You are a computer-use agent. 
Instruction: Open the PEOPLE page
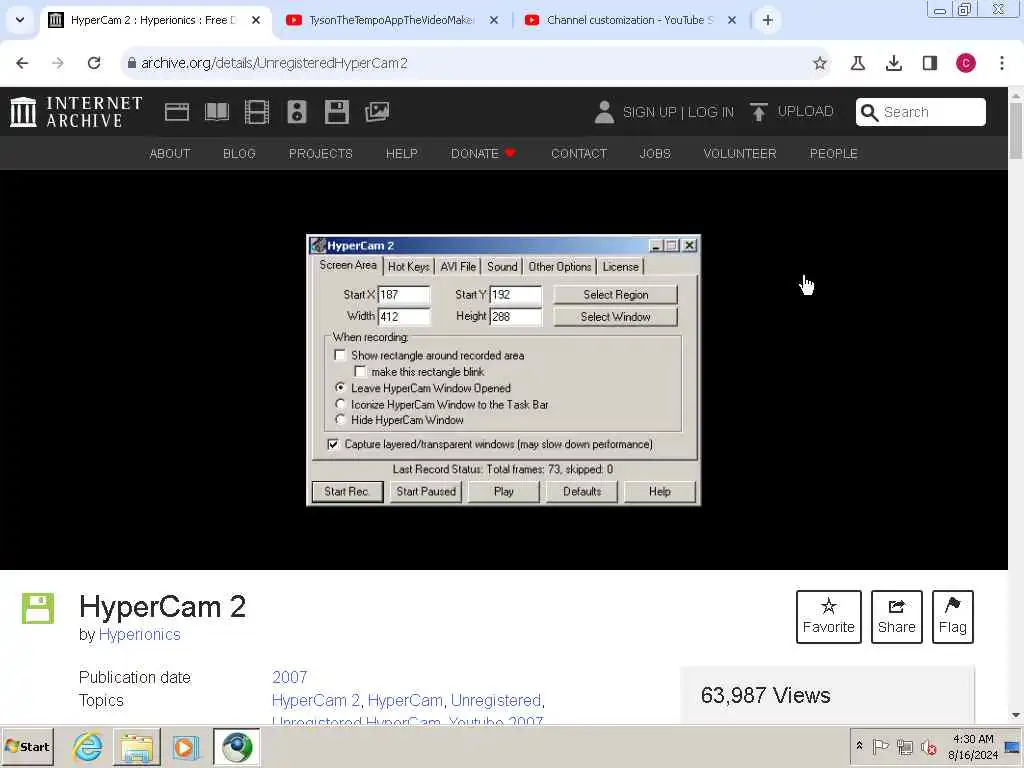833,153
